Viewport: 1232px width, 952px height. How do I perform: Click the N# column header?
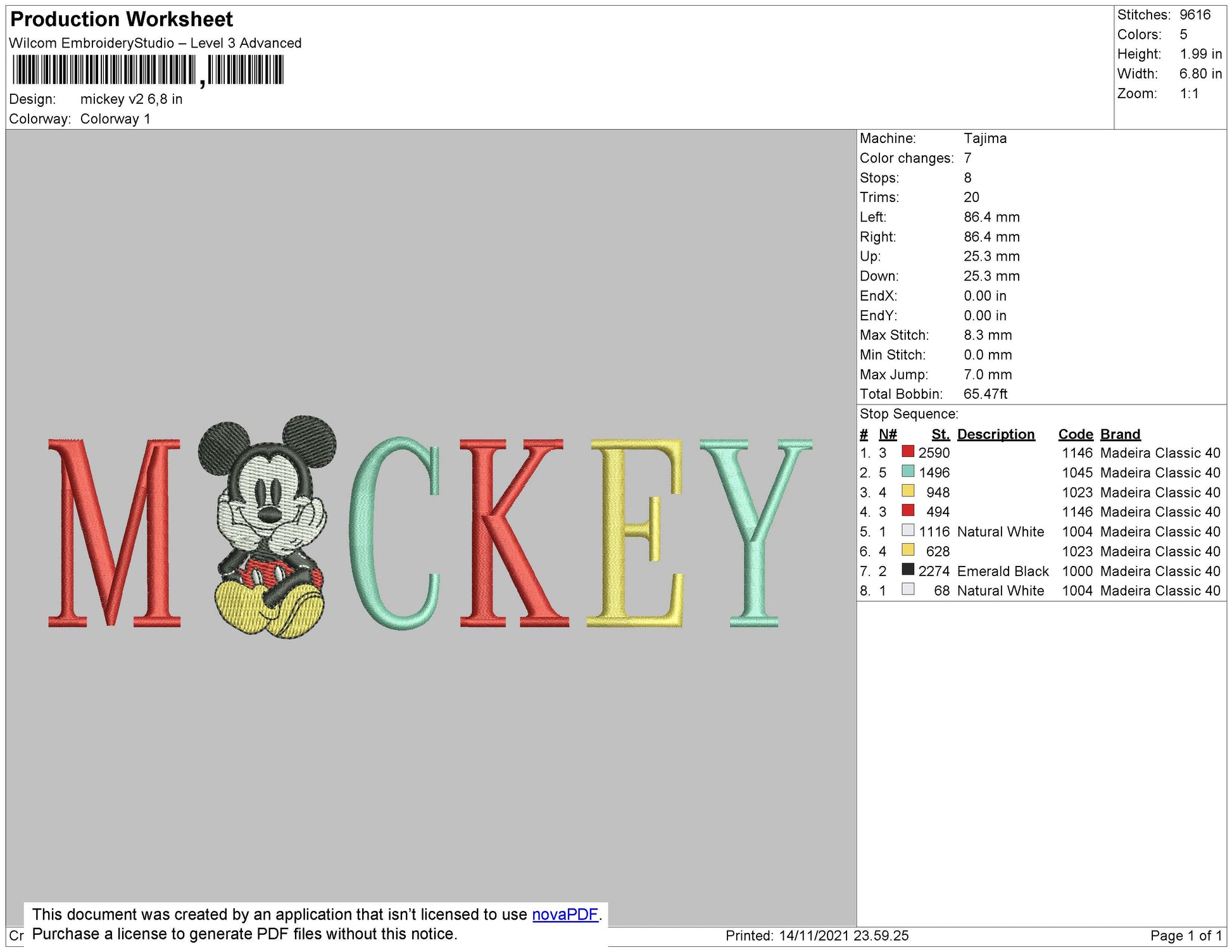tap(888, 434)
